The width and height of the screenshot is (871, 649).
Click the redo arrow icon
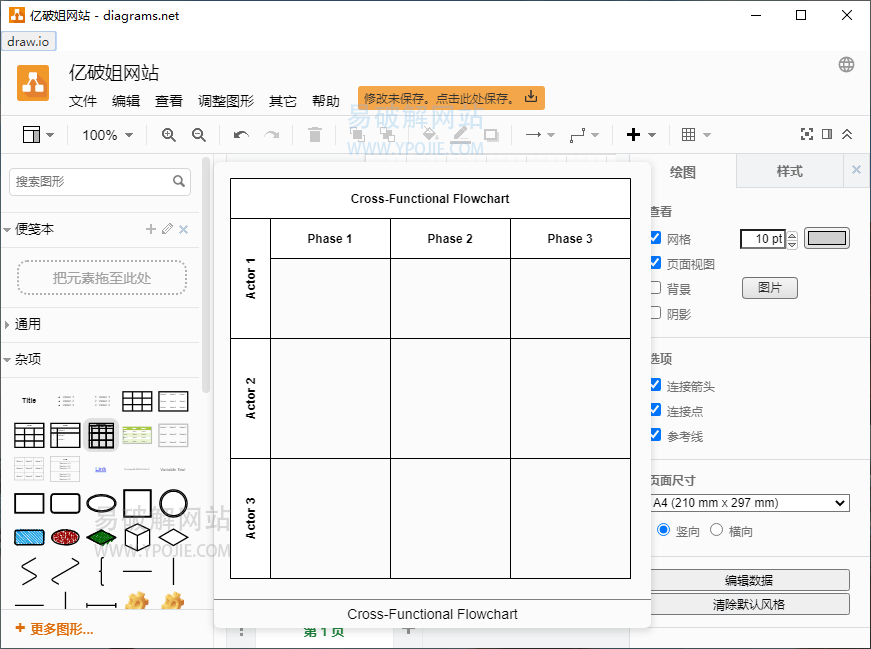point(272,134)
